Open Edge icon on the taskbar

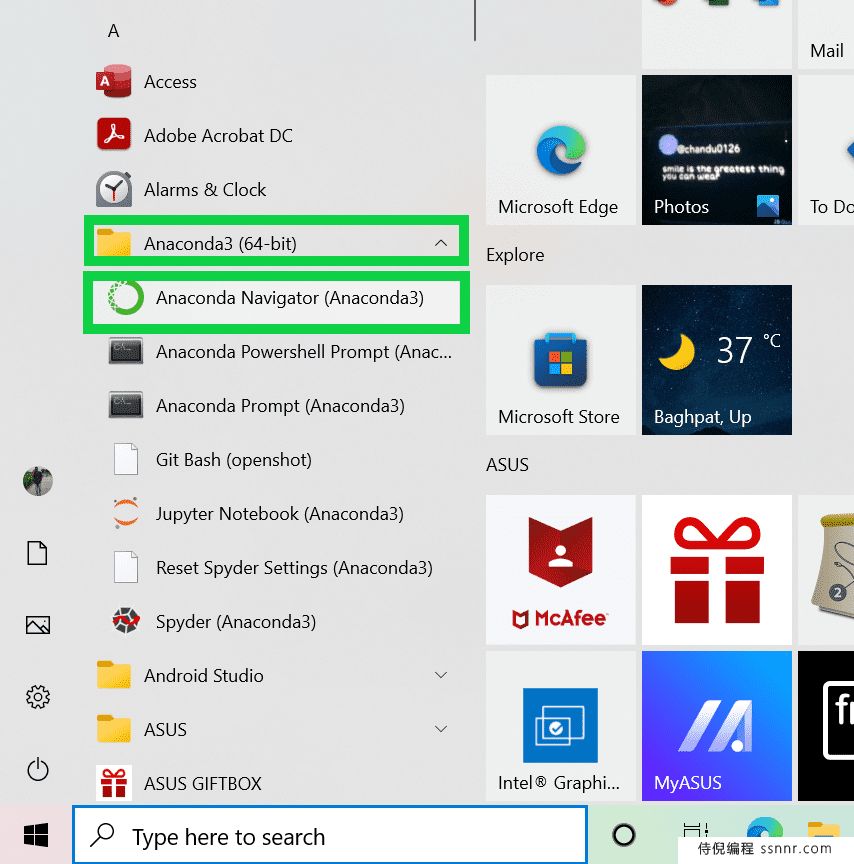pyautogui.click(x=765, y=828)
